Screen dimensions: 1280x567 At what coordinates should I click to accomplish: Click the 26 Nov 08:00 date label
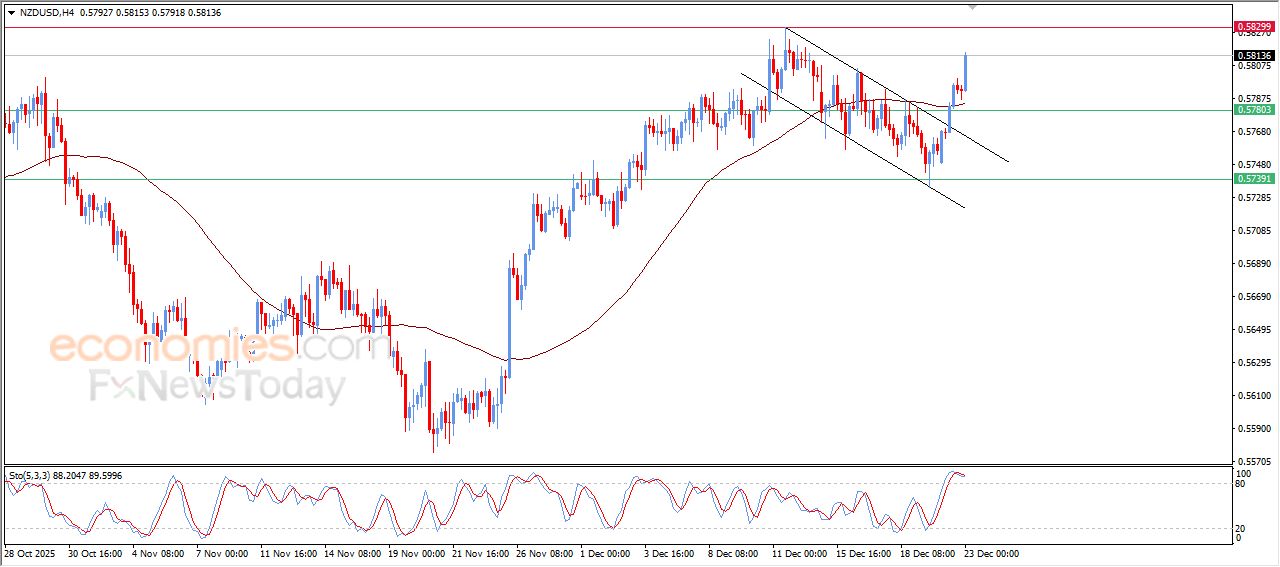(x=546, y=553)
